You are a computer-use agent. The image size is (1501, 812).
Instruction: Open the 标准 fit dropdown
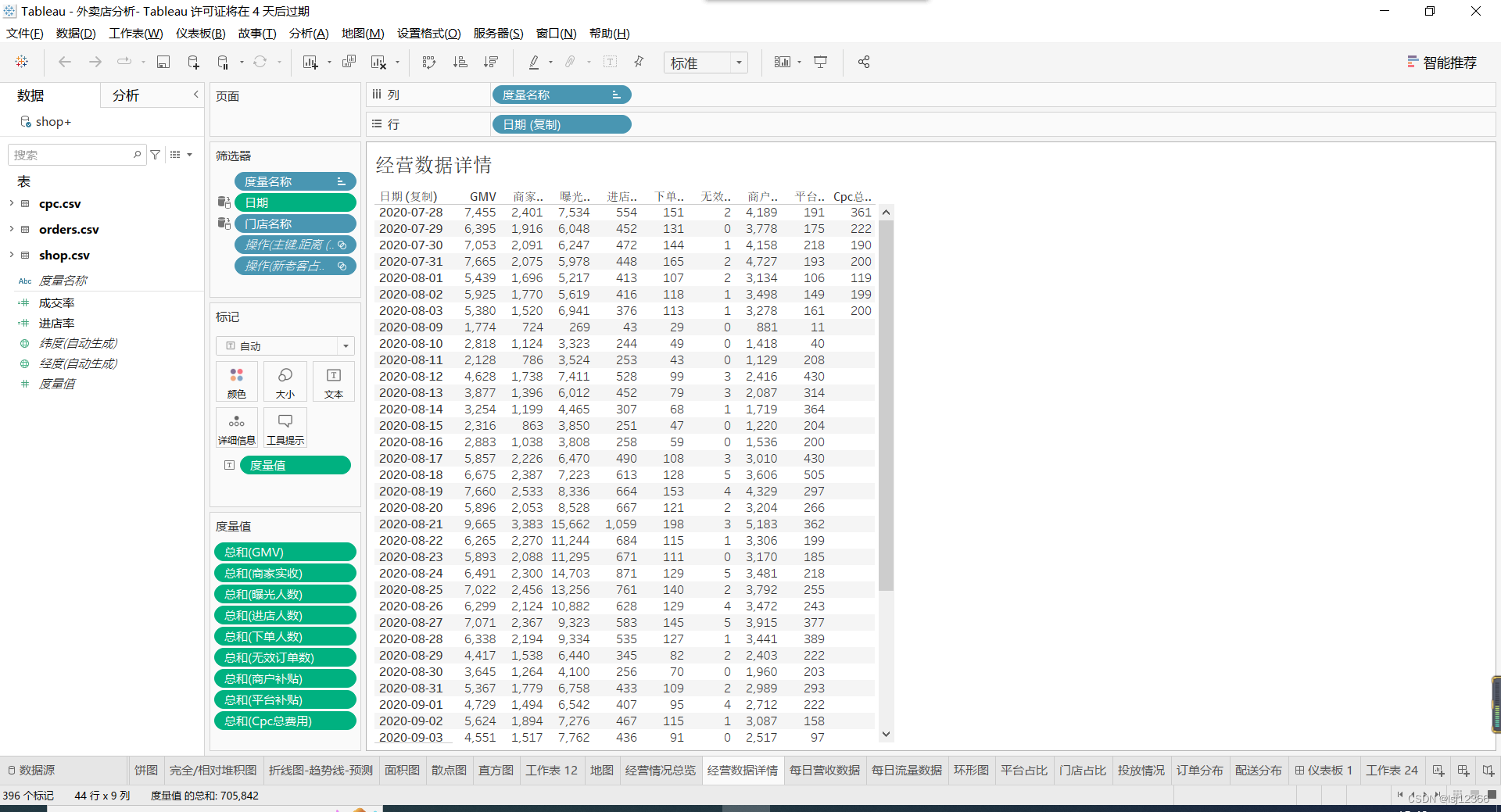pyautogui.click(x=706, y=63)
